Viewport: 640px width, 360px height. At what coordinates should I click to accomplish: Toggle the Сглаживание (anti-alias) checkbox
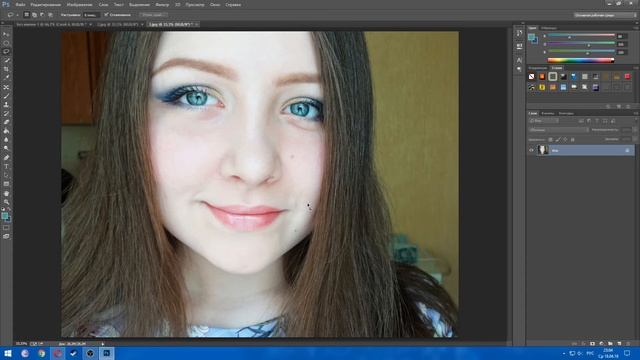106,15
